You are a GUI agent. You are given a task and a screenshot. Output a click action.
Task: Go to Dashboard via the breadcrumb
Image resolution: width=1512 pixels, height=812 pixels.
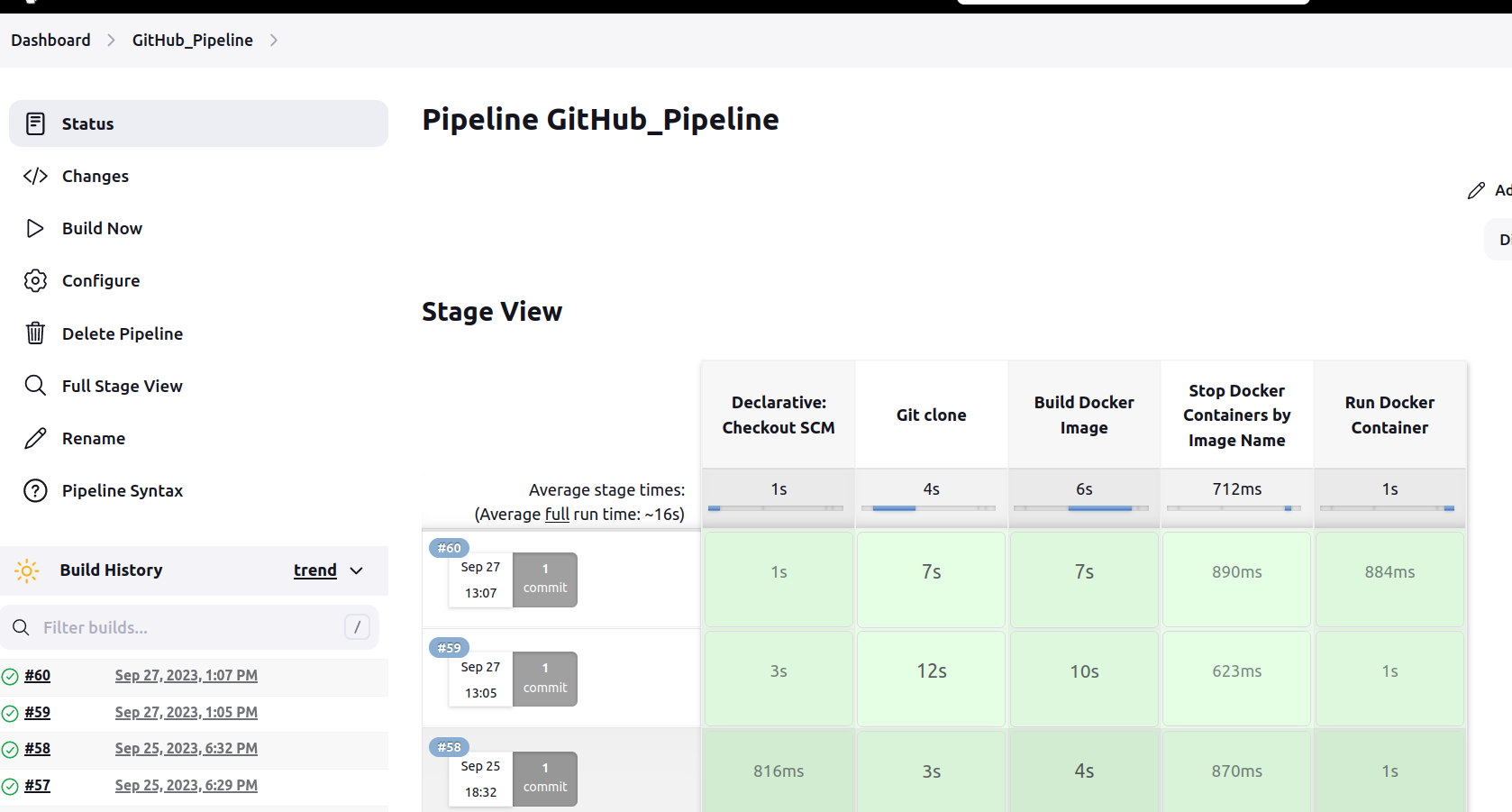click(50, 40)
